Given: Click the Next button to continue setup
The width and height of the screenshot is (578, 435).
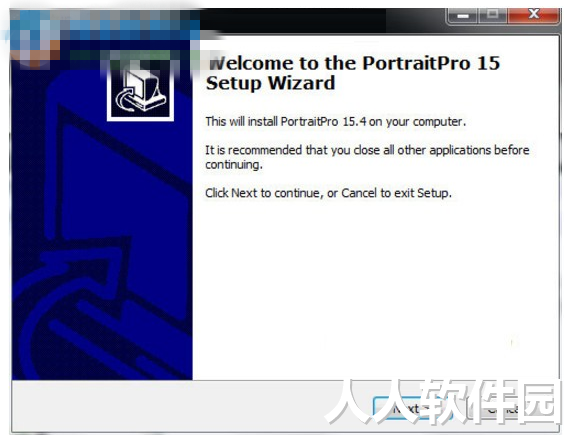Looking at the screenshot, I should (411, 408).
